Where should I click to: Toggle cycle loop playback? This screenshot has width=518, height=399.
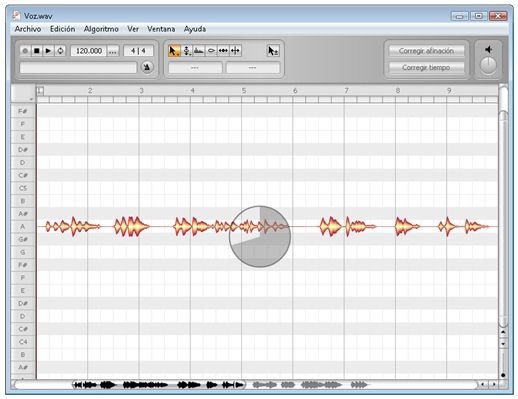[60, 51]
